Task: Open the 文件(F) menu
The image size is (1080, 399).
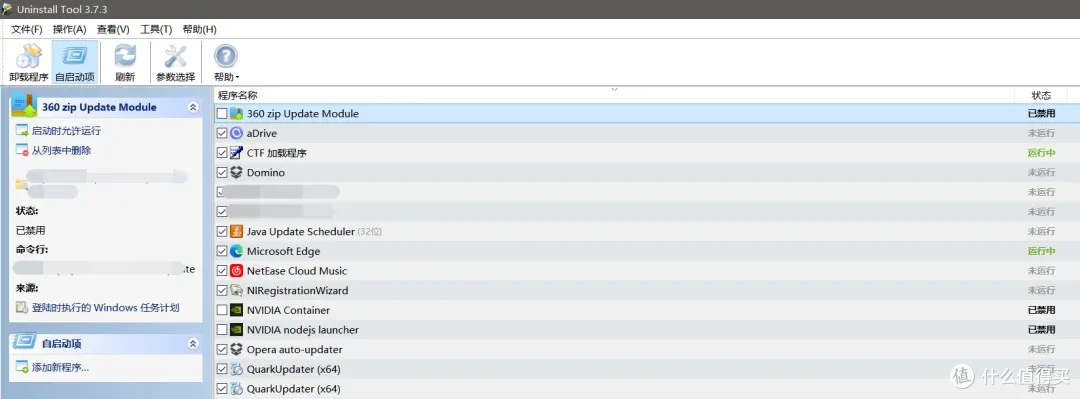Action: [27, 29]
